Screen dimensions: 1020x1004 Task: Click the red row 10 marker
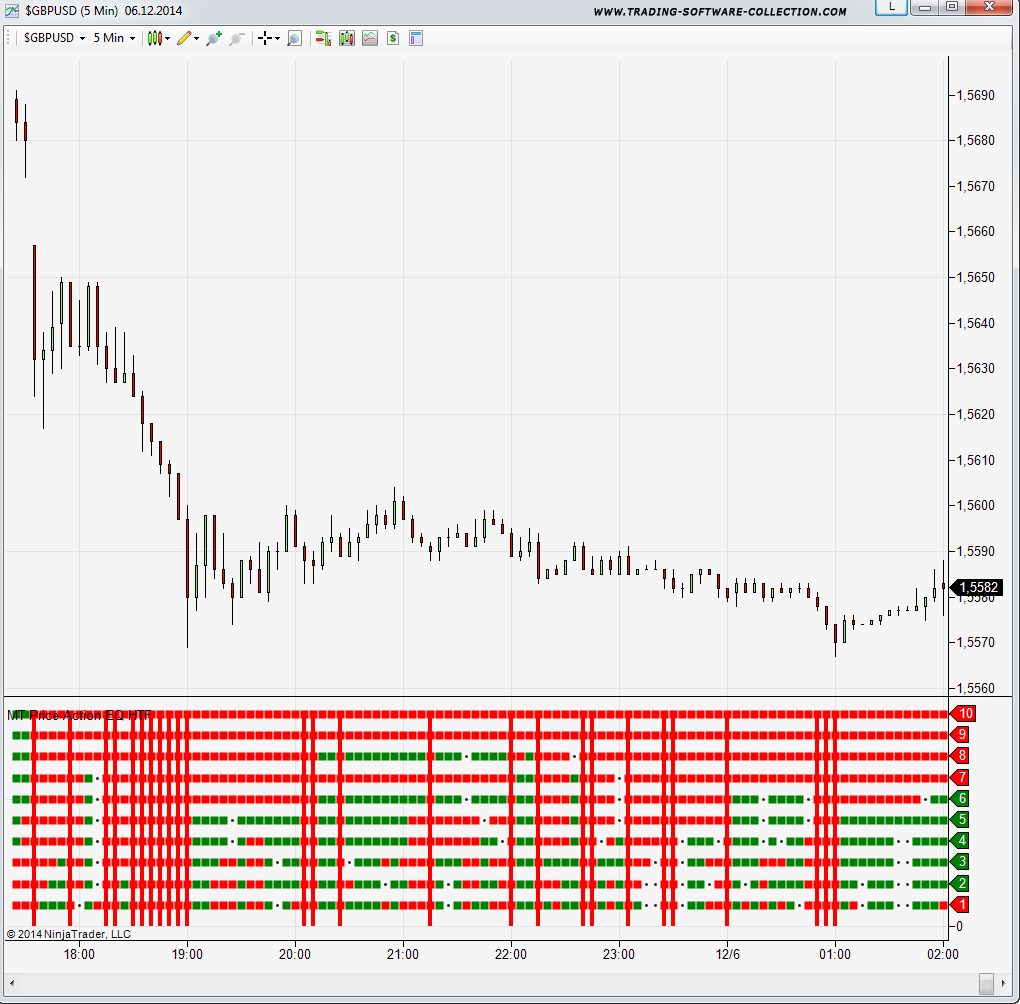point(965,714)
